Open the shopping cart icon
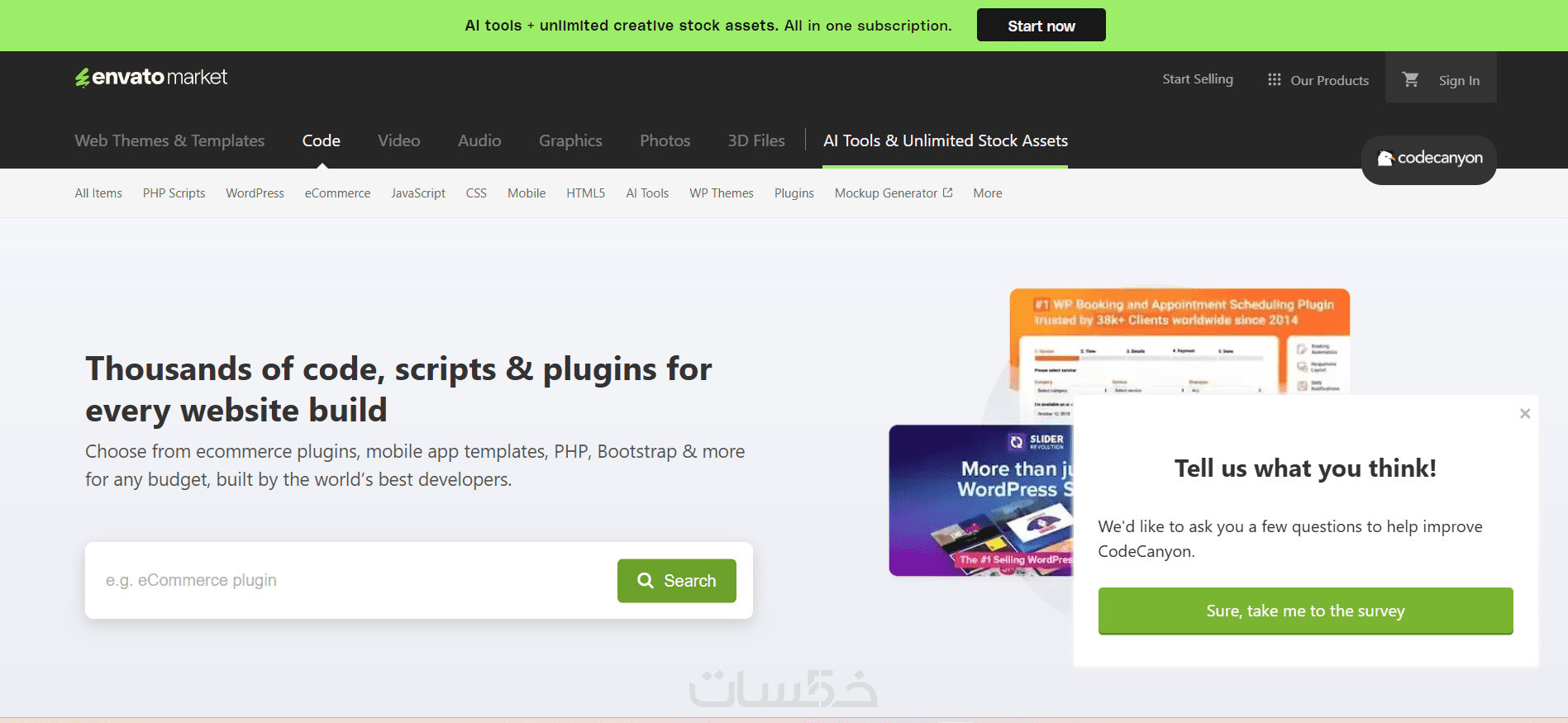This screenshot has width=1568, height=723. click(1410, 79)
